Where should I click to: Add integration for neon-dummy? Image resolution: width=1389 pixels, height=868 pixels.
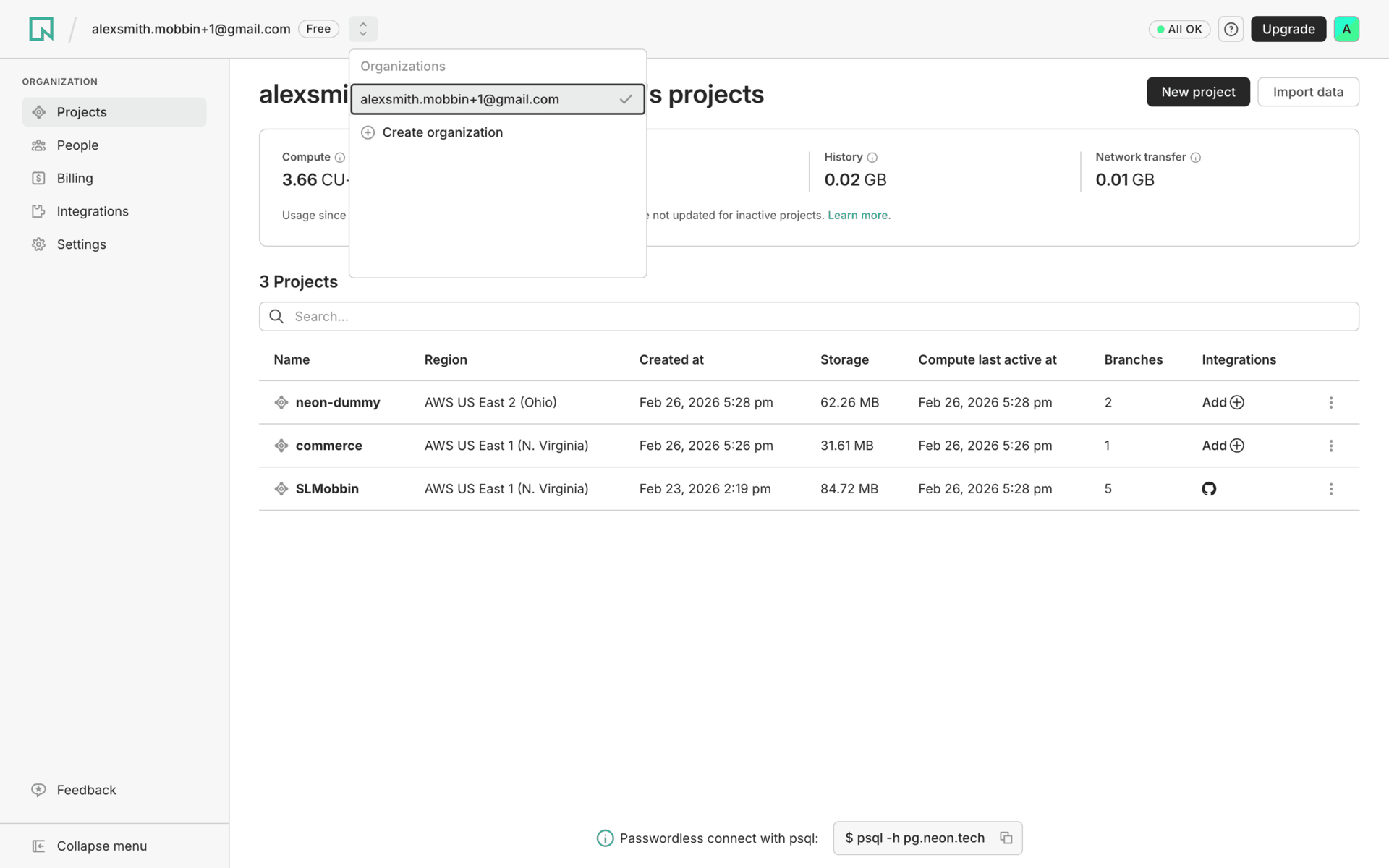point(1223,402)
